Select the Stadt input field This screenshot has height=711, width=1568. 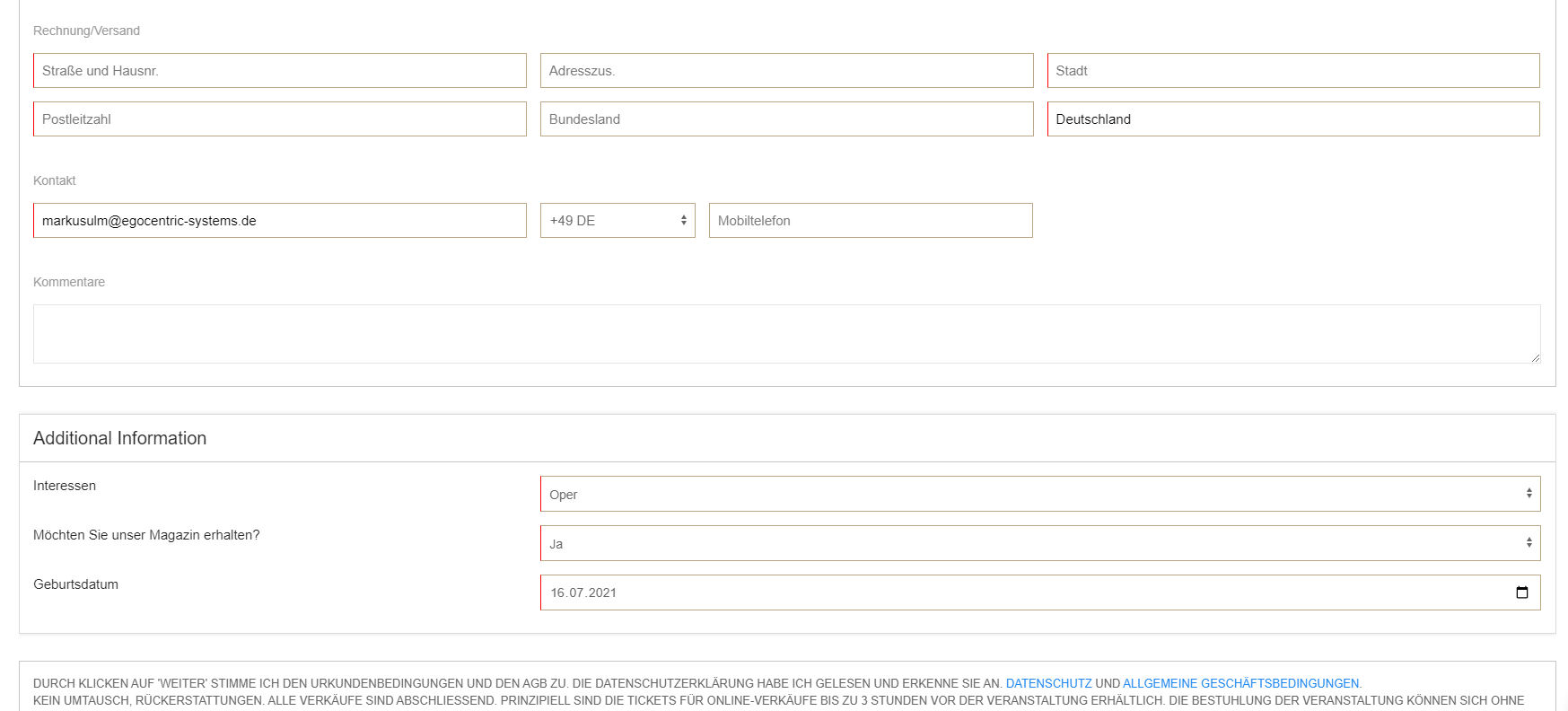[x=1292, y=71]
